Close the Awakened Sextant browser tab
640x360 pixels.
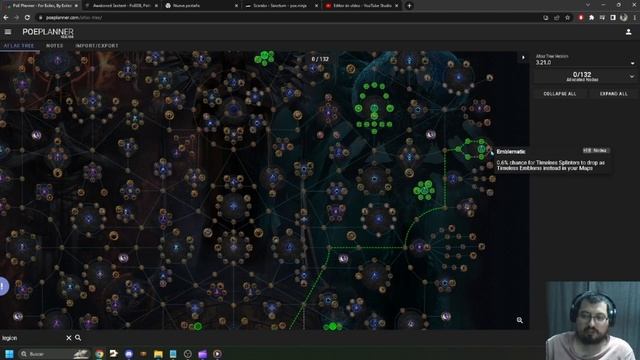pos(156,6)
